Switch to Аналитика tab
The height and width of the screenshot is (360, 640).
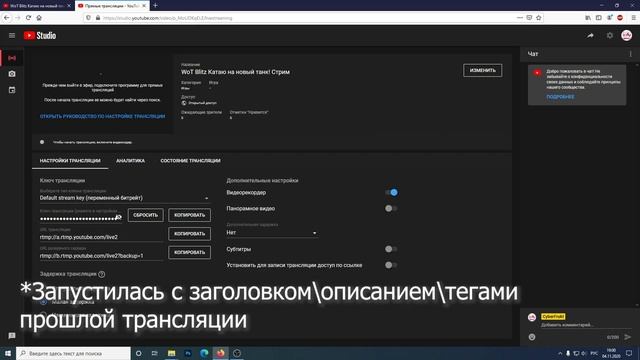tap(130, 161)
